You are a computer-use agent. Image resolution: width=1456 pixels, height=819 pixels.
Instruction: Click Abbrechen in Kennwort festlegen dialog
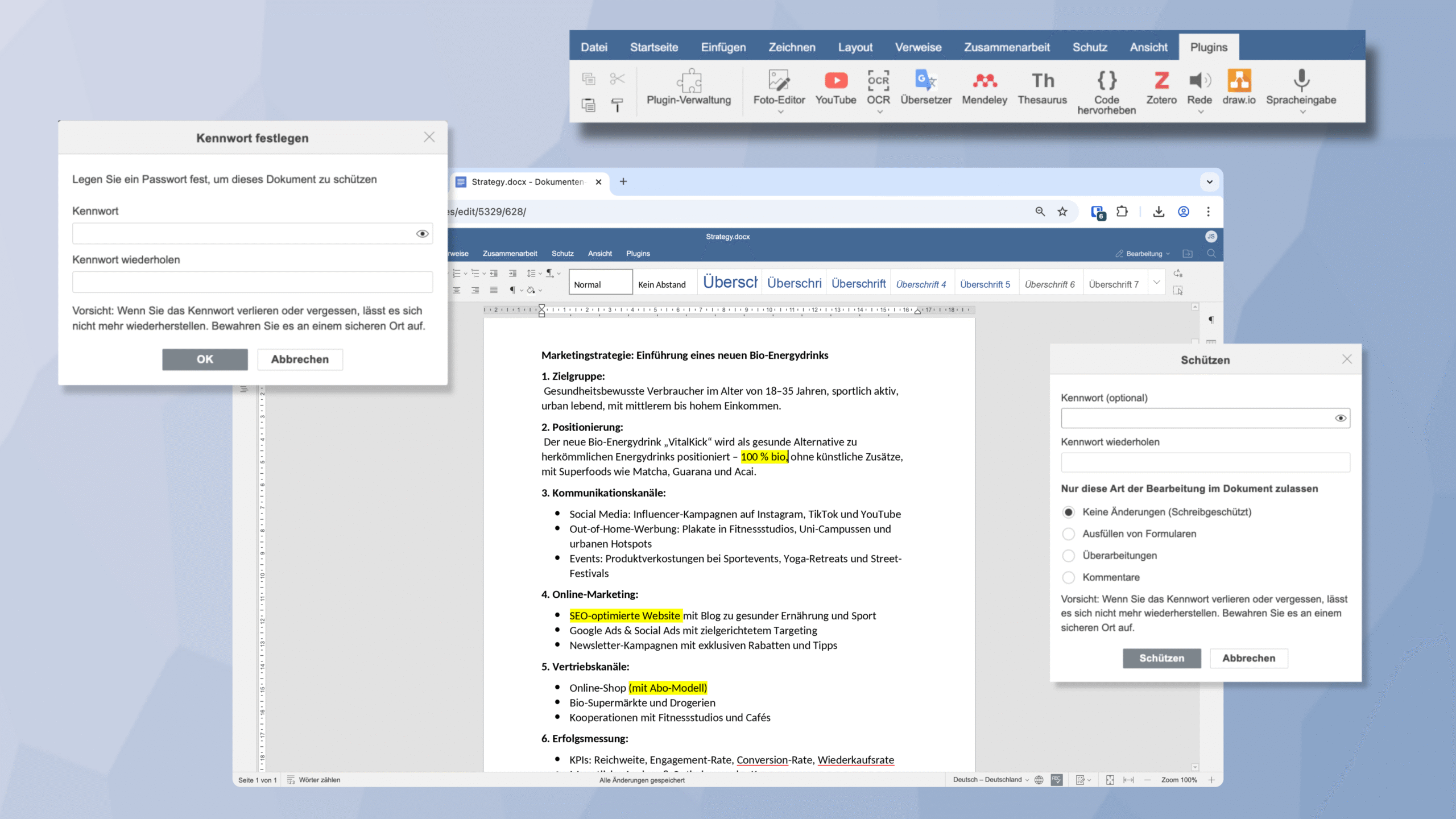tap(300, 359)
